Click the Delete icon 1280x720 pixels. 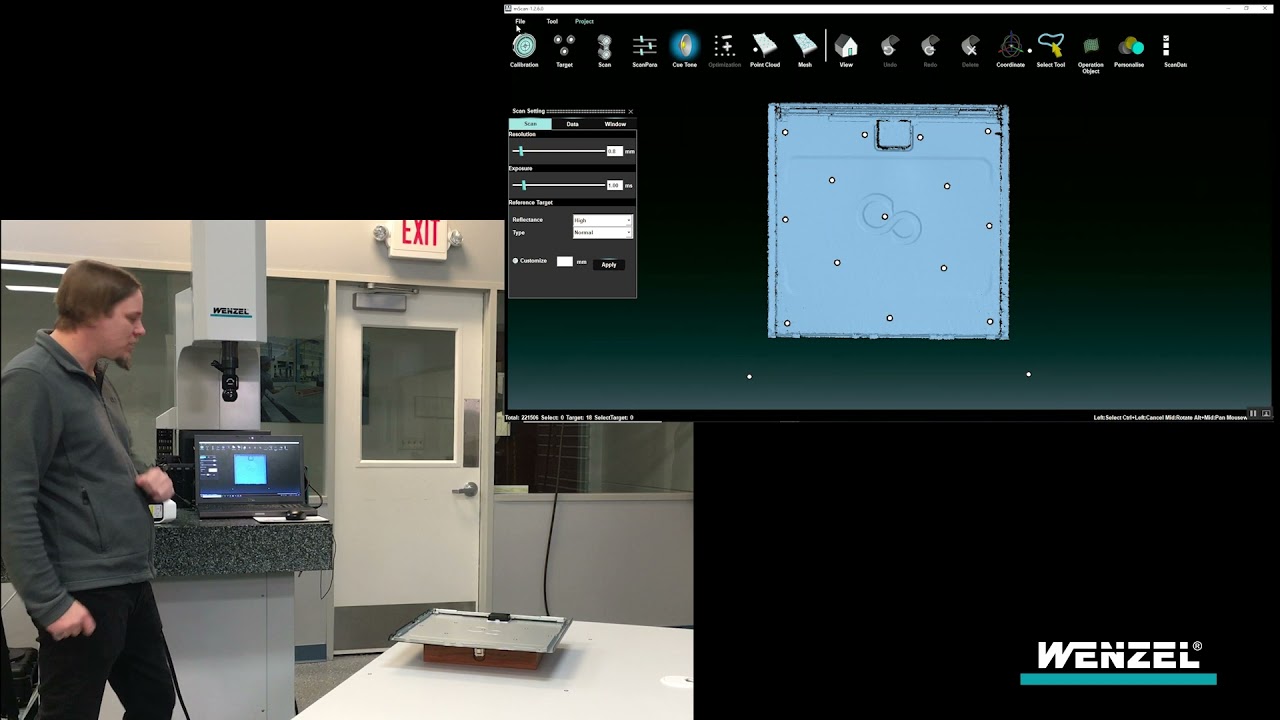tap(970, 46)
